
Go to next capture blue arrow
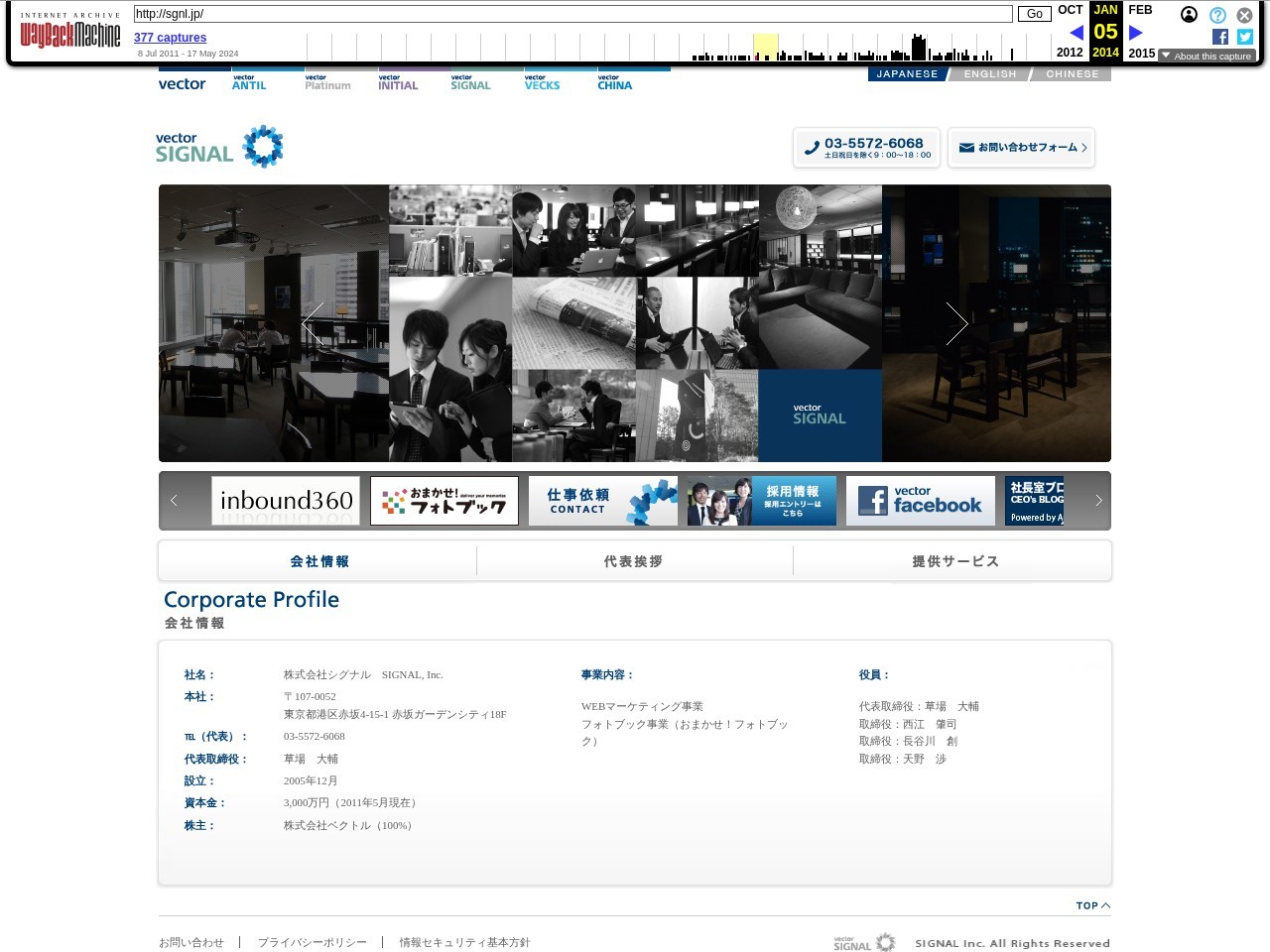coord(1136,33)
